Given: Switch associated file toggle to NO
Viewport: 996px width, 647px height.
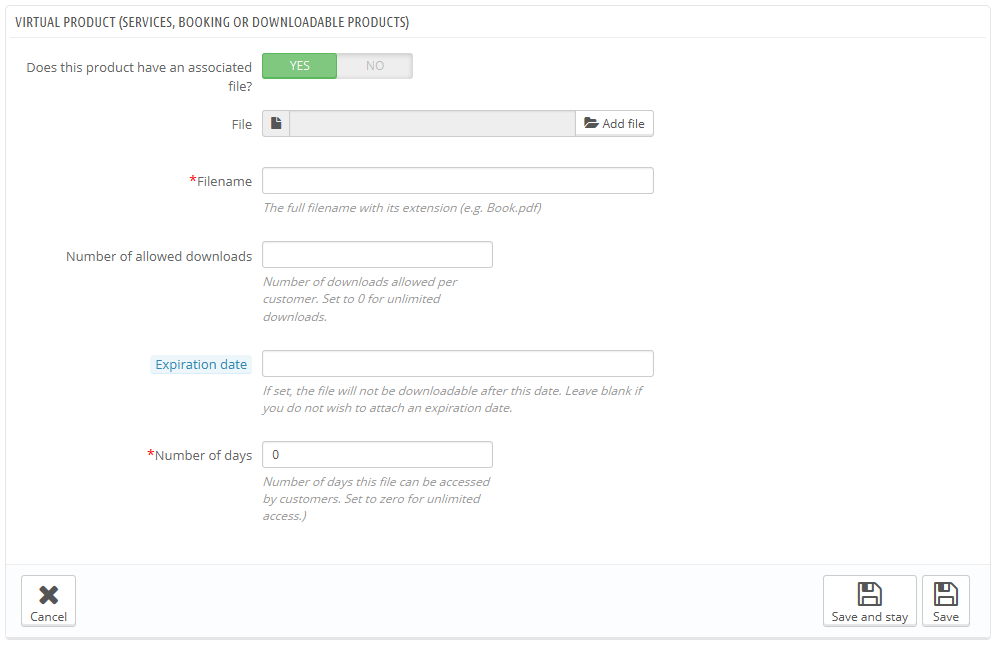Looking at the screenshot, I should click(375, 66).
